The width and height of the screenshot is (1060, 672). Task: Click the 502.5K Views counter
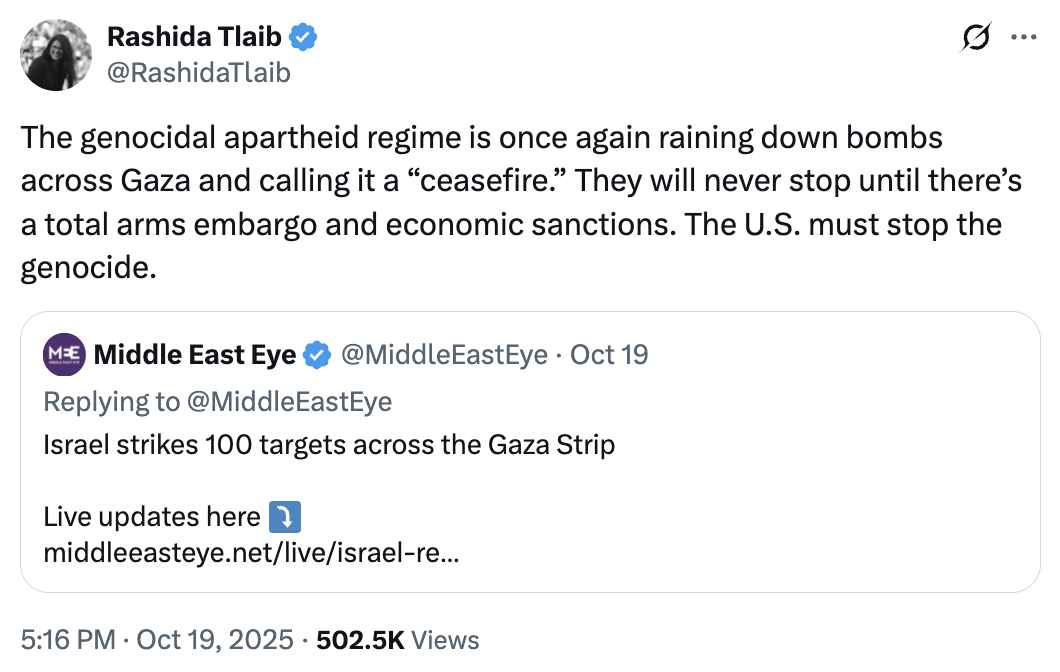398,640
